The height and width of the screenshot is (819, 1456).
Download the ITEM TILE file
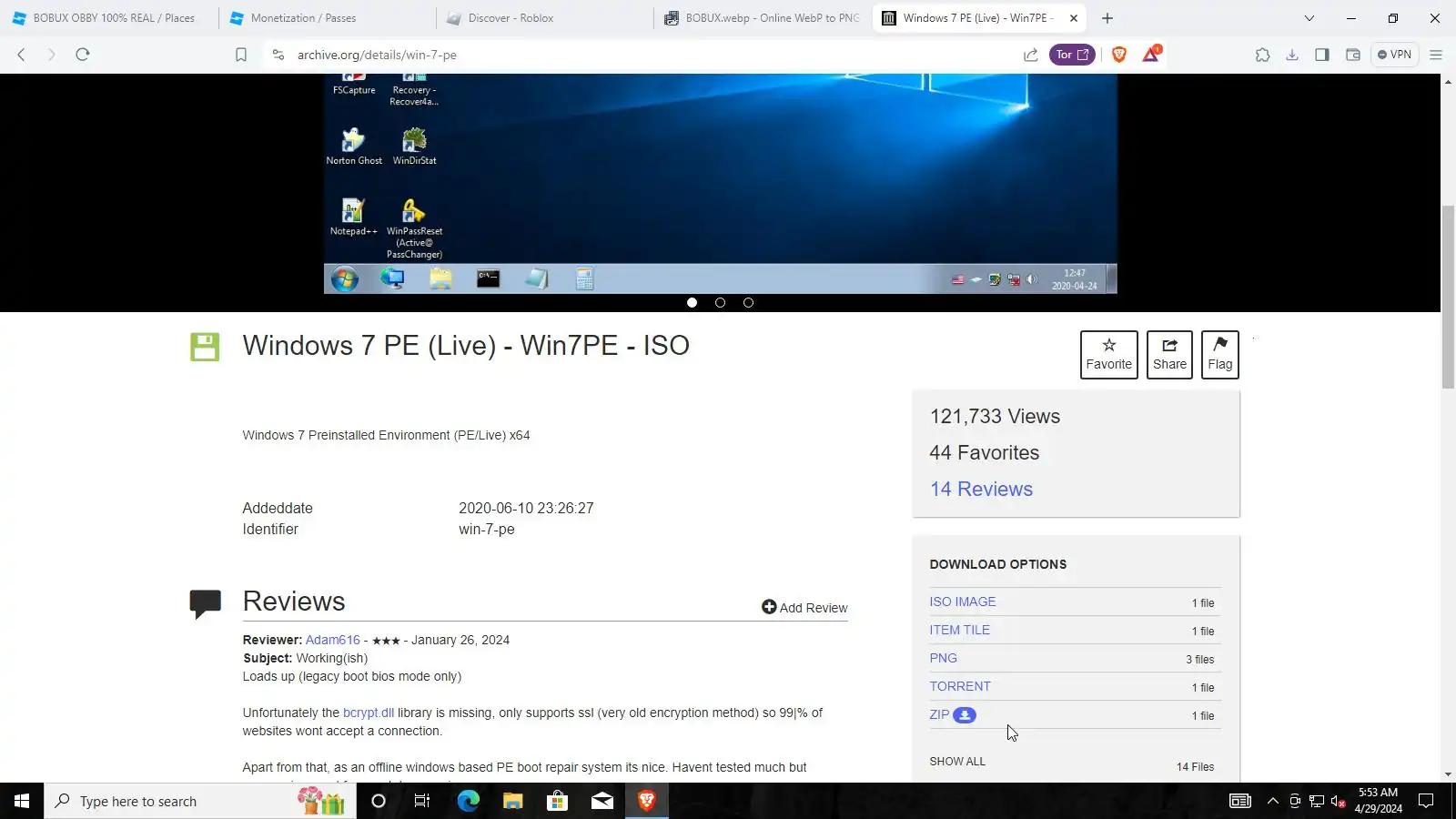click(960, 631)
